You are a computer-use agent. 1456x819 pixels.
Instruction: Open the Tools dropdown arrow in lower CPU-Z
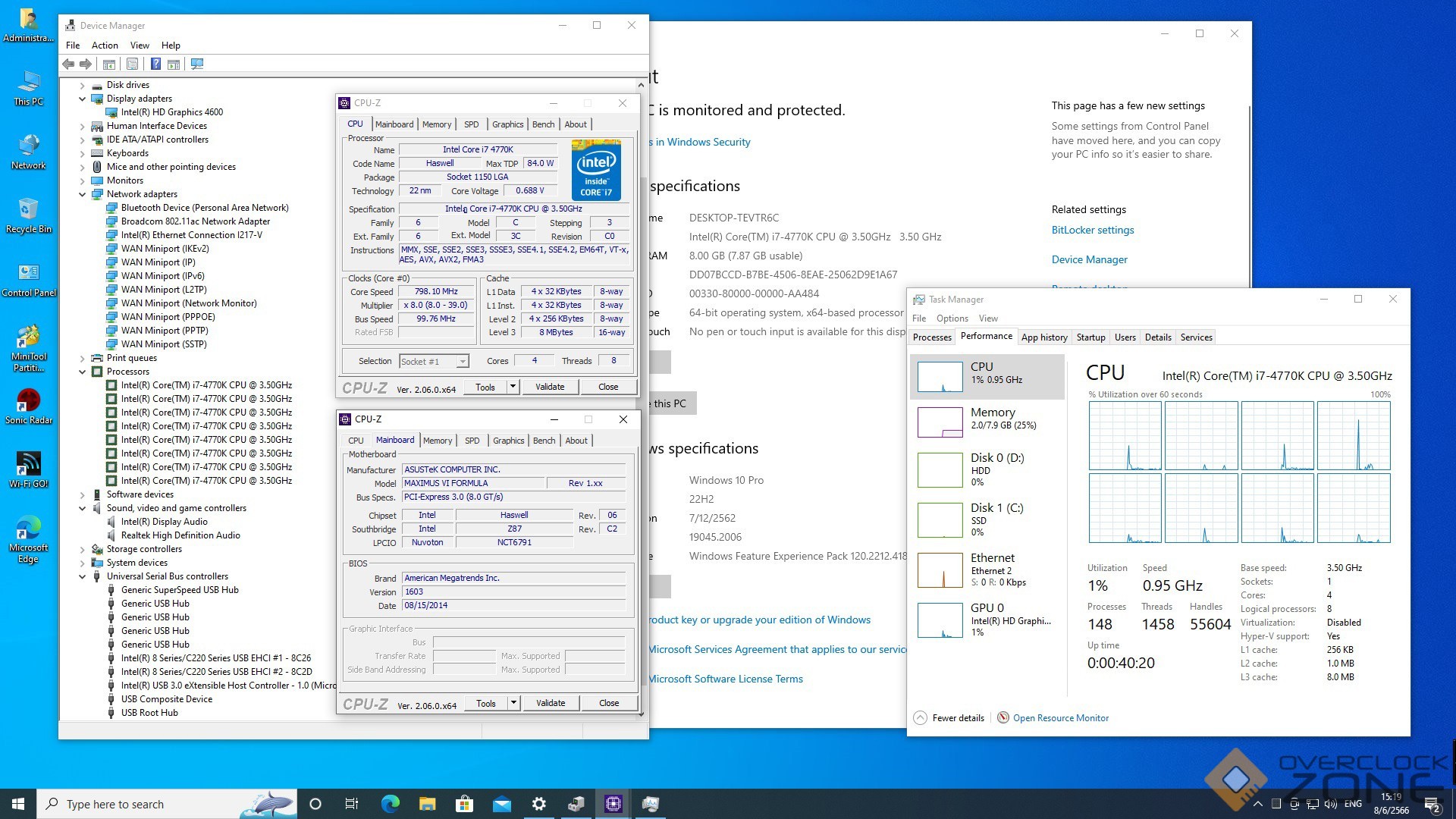[x=513, y=703]
